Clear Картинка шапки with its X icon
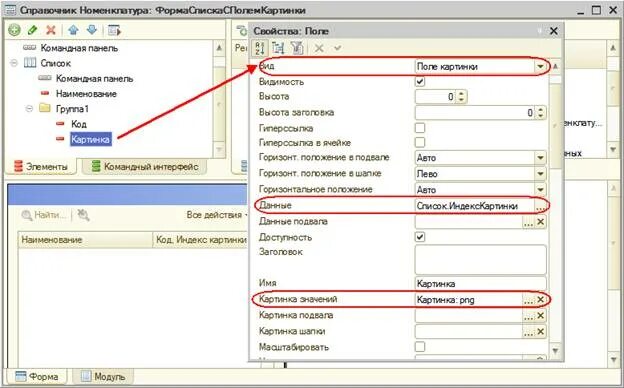The height and width of the screenshot is (388, 624). click(540, 331)
